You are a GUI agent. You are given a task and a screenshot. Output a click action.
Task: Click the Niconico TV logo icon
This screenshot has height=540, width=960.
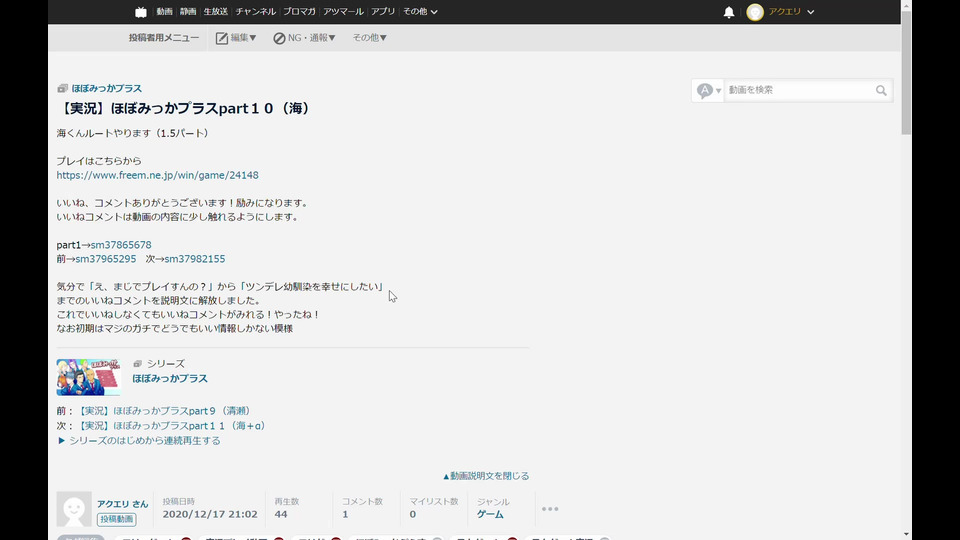[x=141, y=12]
